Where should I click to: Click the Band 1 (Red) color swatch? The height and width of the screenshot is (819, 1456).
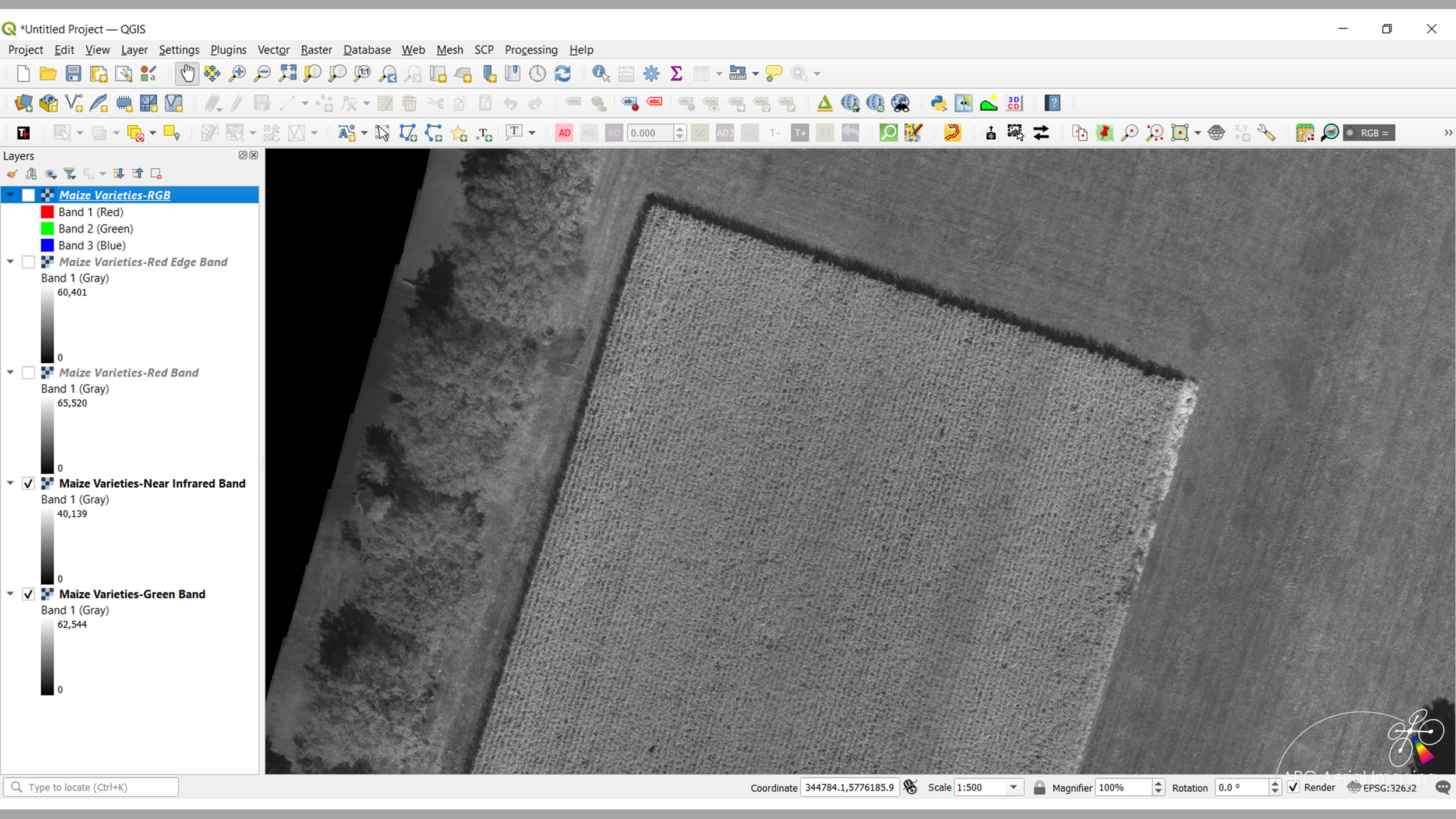47,212
